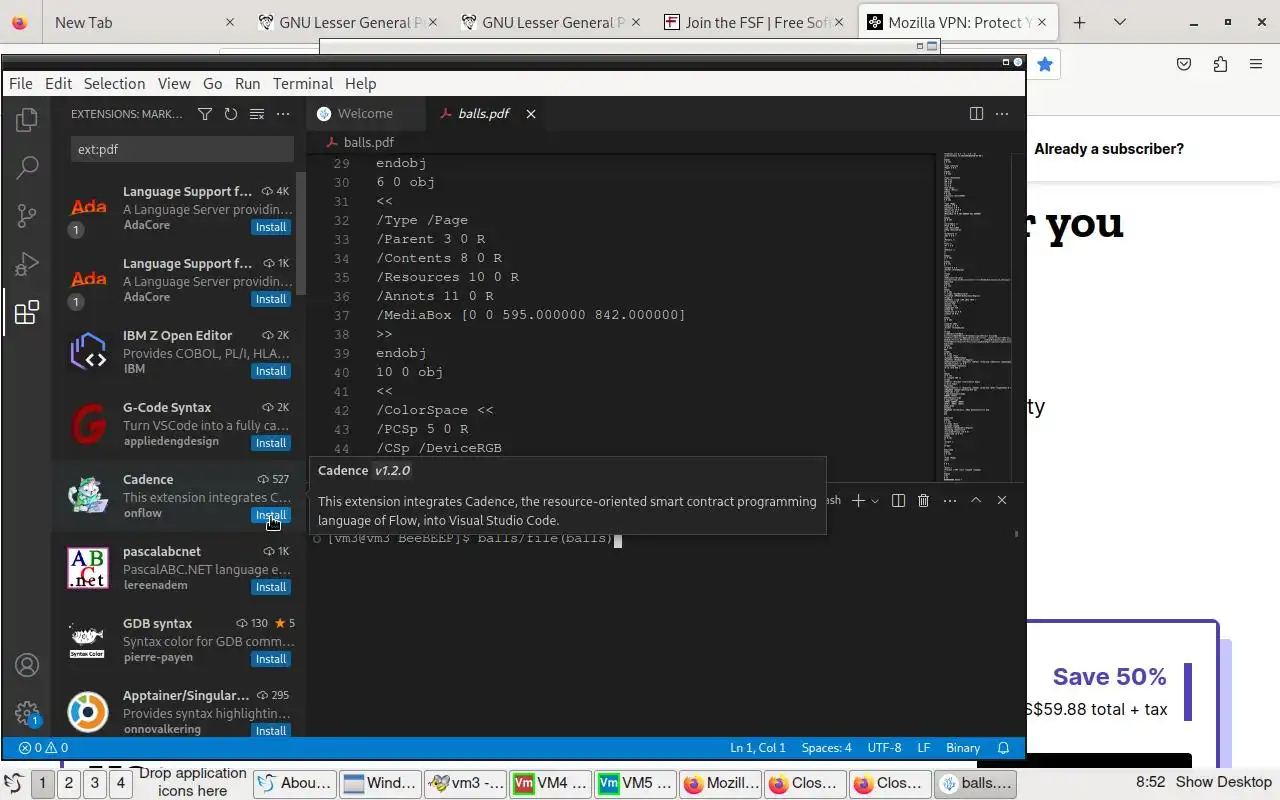Open extensions panel more actions menu
1280x800 pixels.
pos(283,114)
